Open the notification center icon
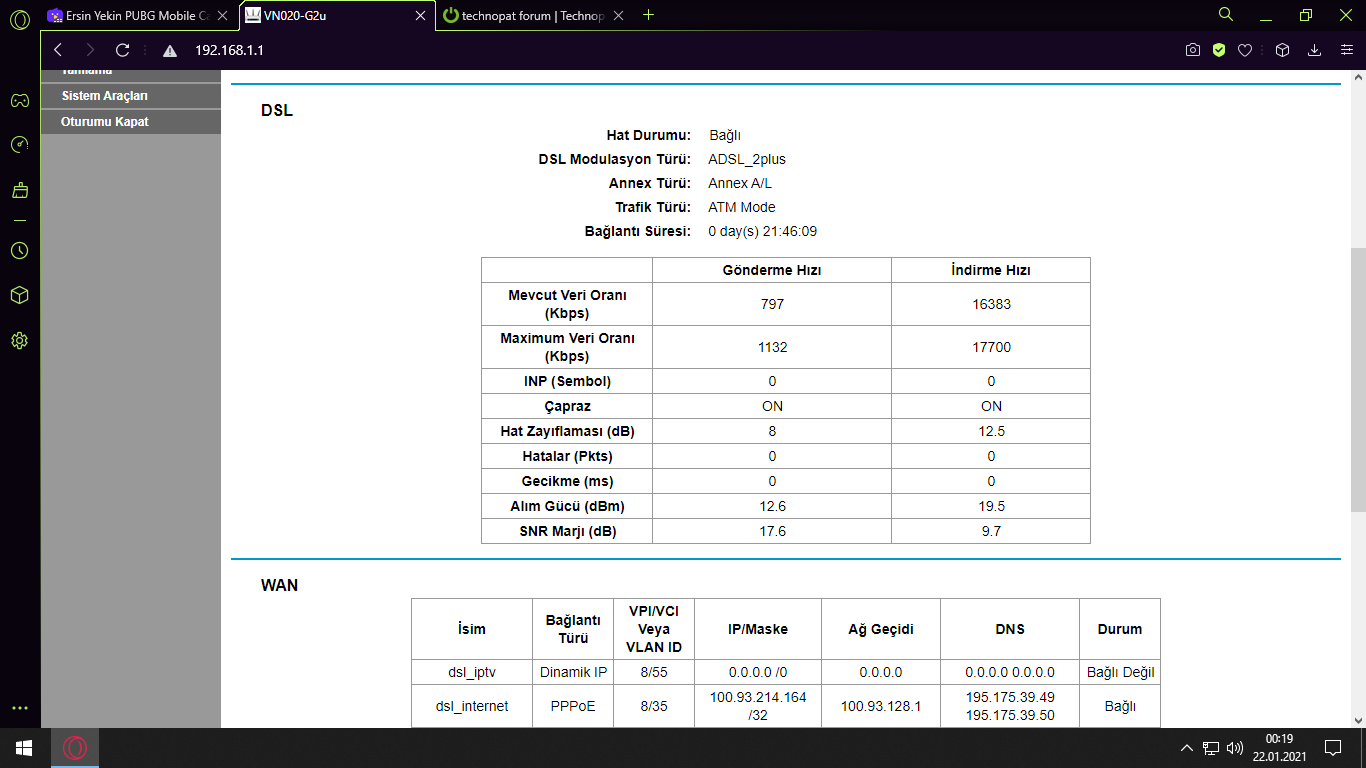 [1333, 748]
